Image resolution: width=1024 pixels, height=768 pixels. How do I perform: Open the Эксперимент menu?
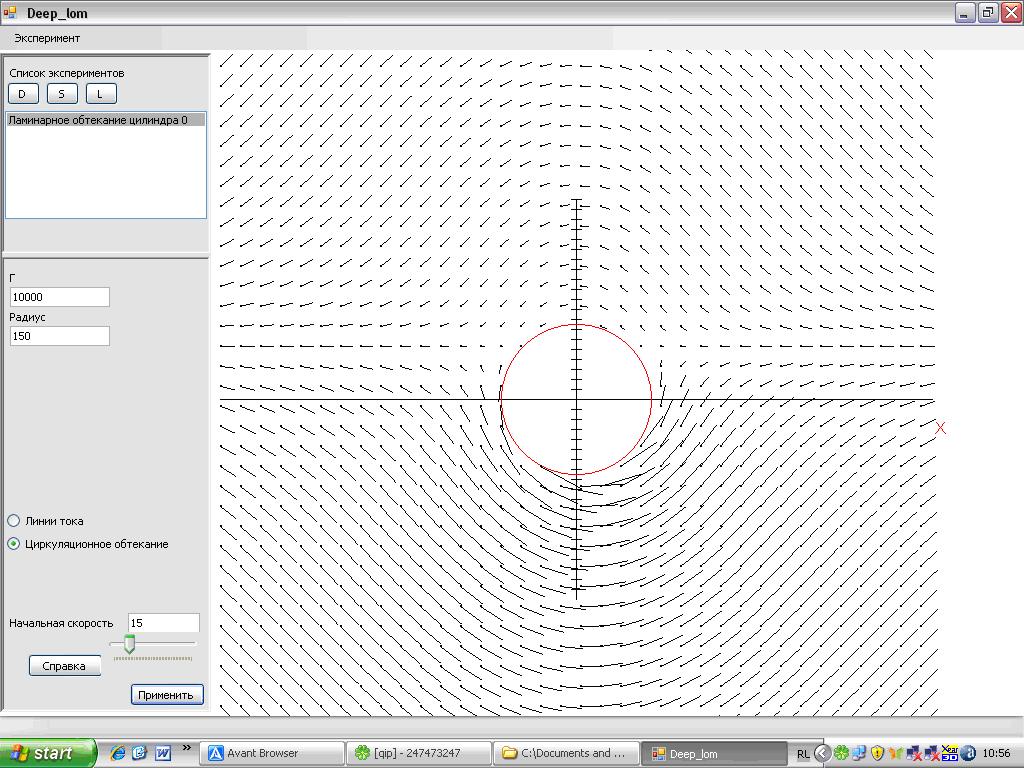click(x=47, y=39)
